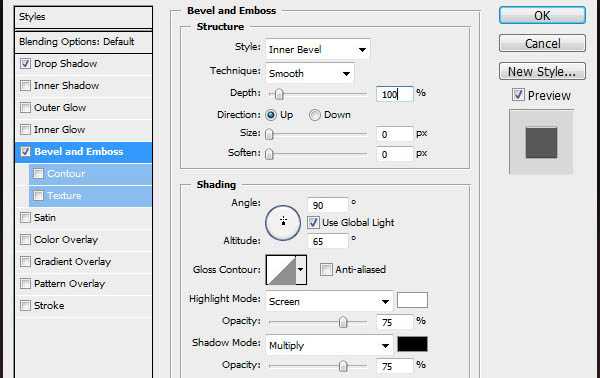The image size is (600, 378).
Task: Open the Shadow Mode dropdown showing Multiply
Action: coord(329,345)
